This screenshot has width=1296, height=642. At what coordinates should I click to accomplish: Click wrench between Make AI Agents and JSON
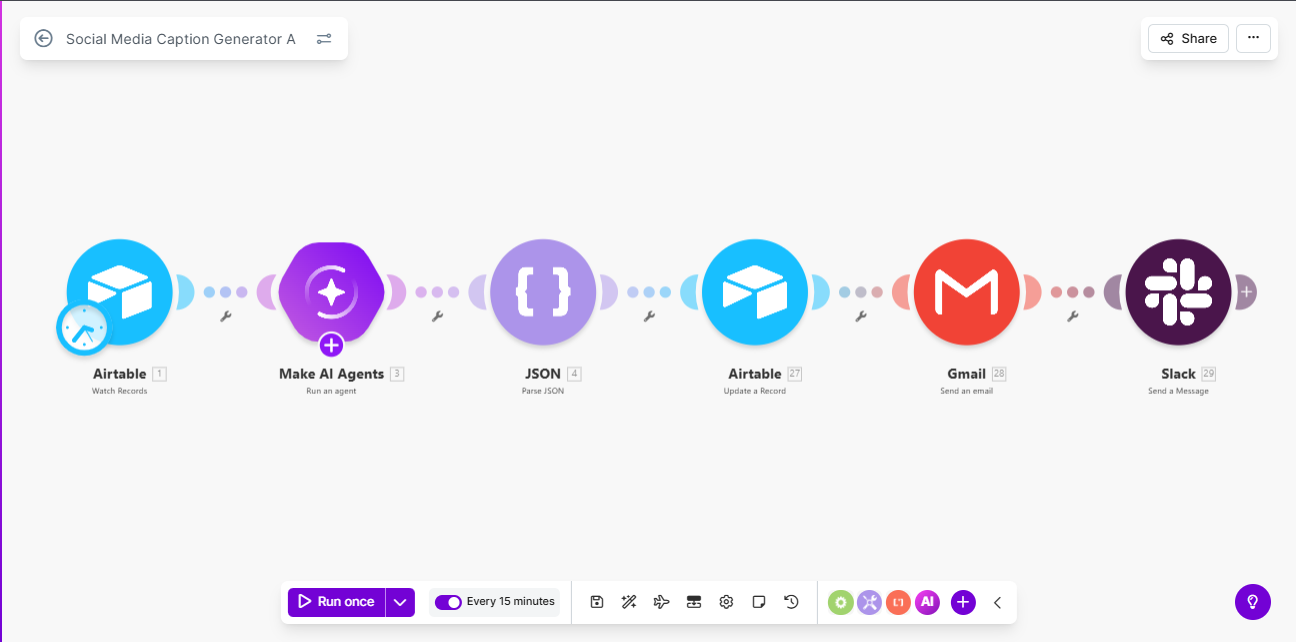[437, 317]
